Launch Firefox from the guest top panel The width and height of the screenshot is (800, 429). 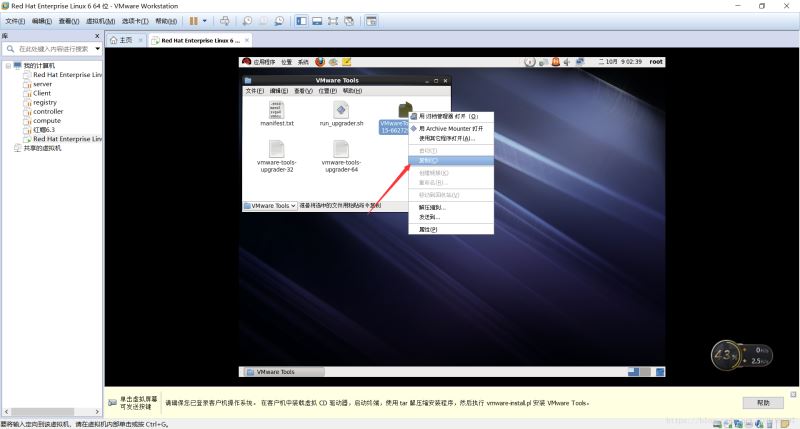tap(320, 62)
